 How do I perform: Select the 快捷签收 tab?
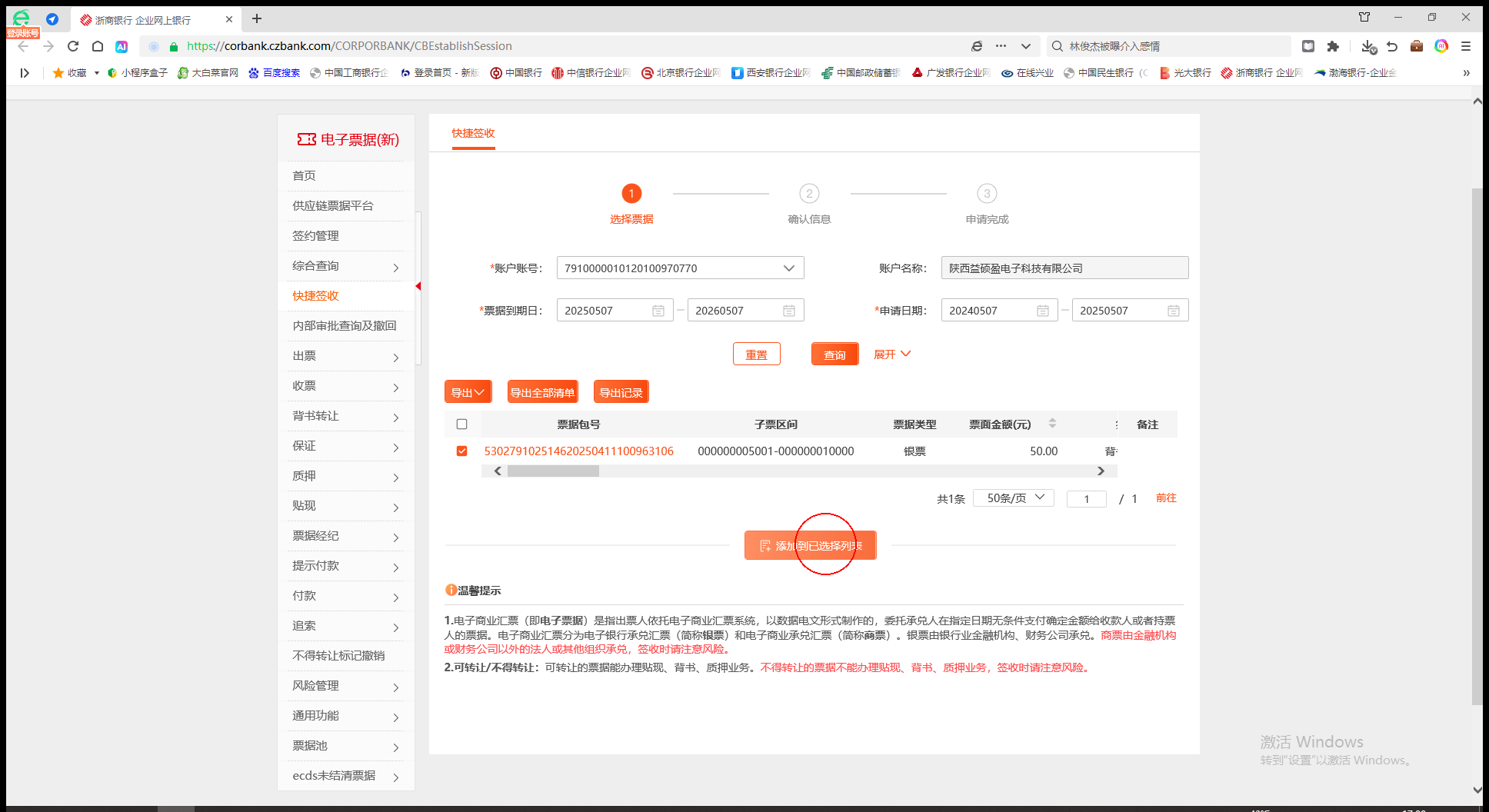click(x=473, y=133)
